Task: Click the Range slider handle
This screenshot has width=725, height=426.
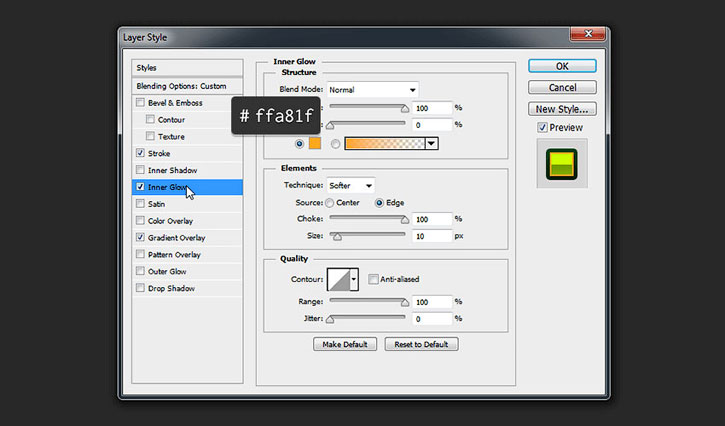Action: 405,303
